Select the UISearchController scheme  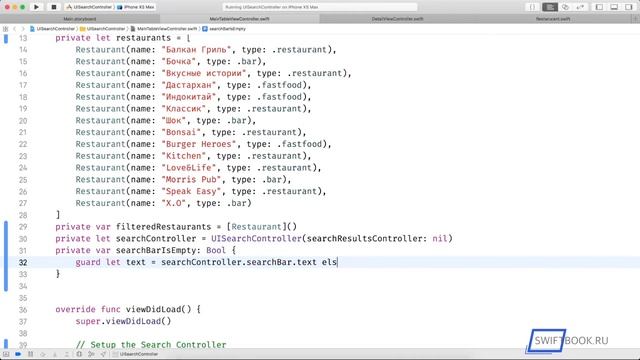pos(89,7)
